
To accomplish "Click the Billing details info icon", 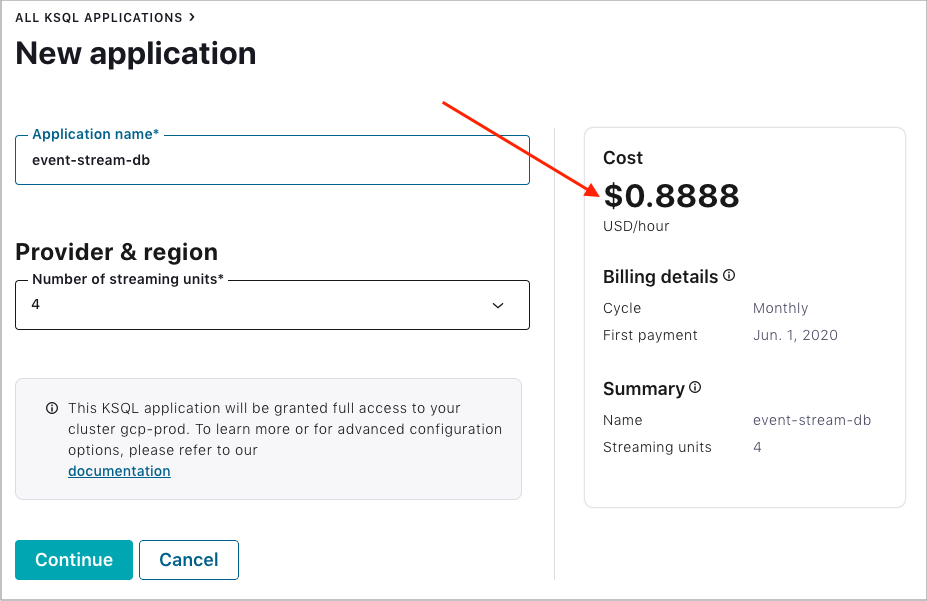I will coord(729,276).
